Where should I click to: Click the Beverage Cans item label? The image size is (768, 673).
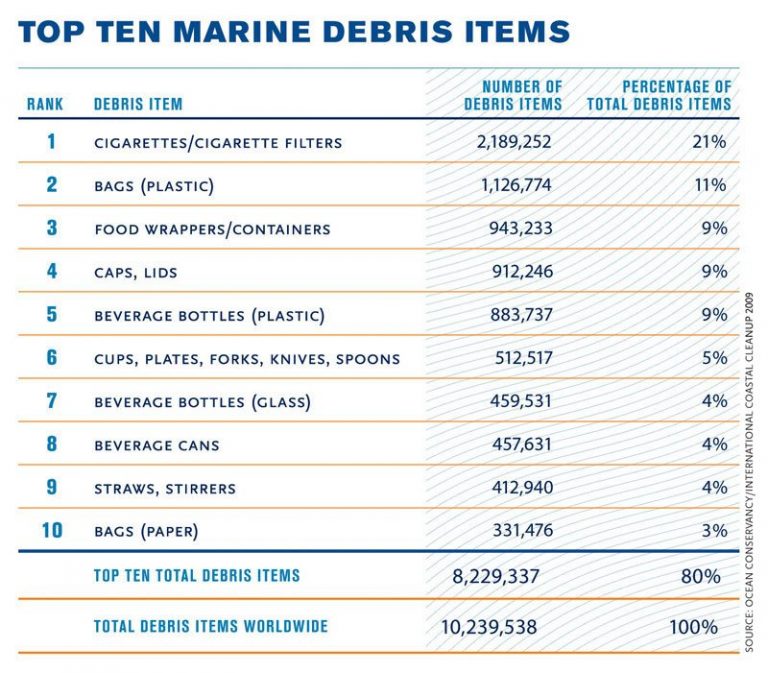[x=157, y=446]
